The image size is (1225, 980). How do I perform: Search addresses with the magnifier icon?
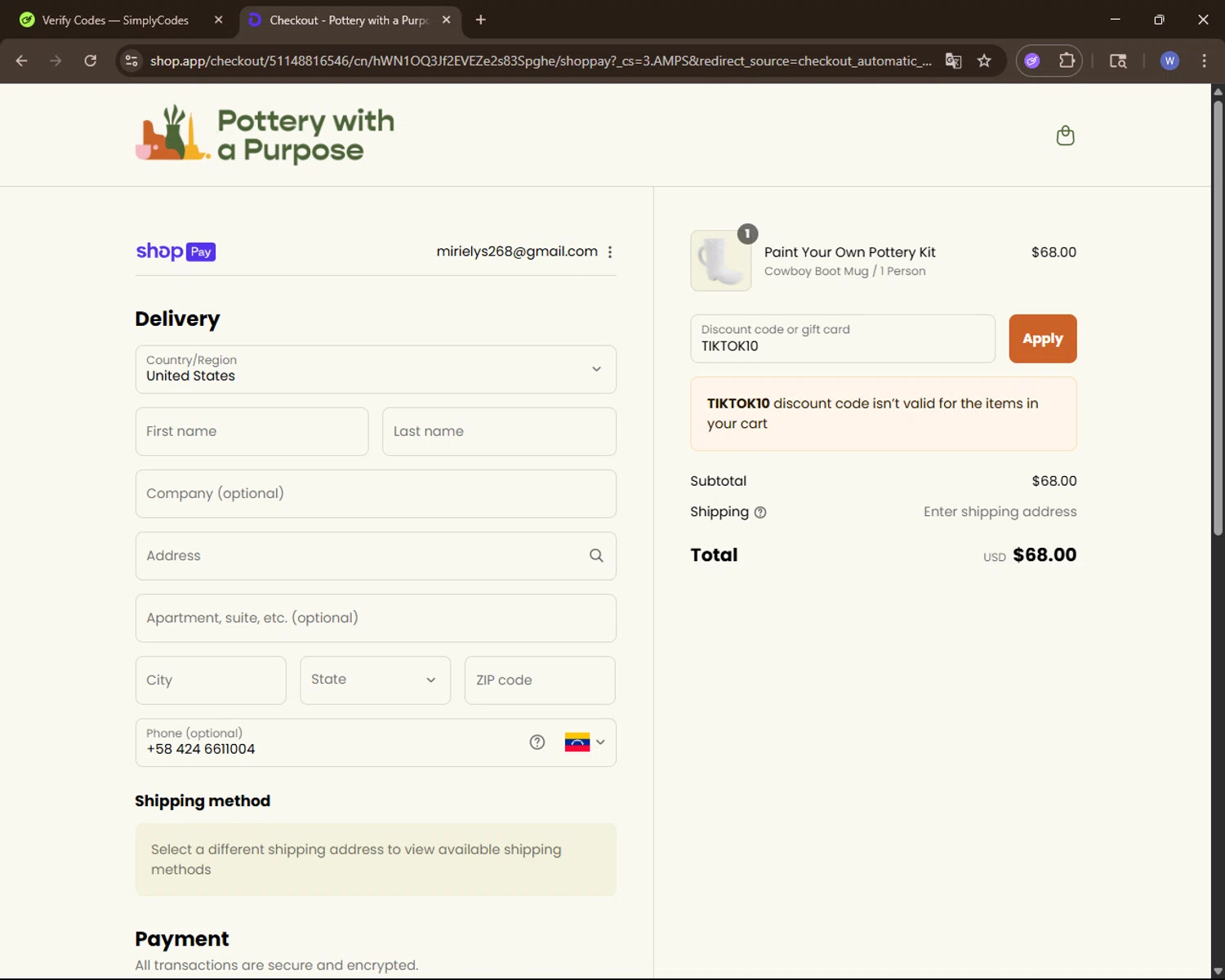tap(596, 555)
